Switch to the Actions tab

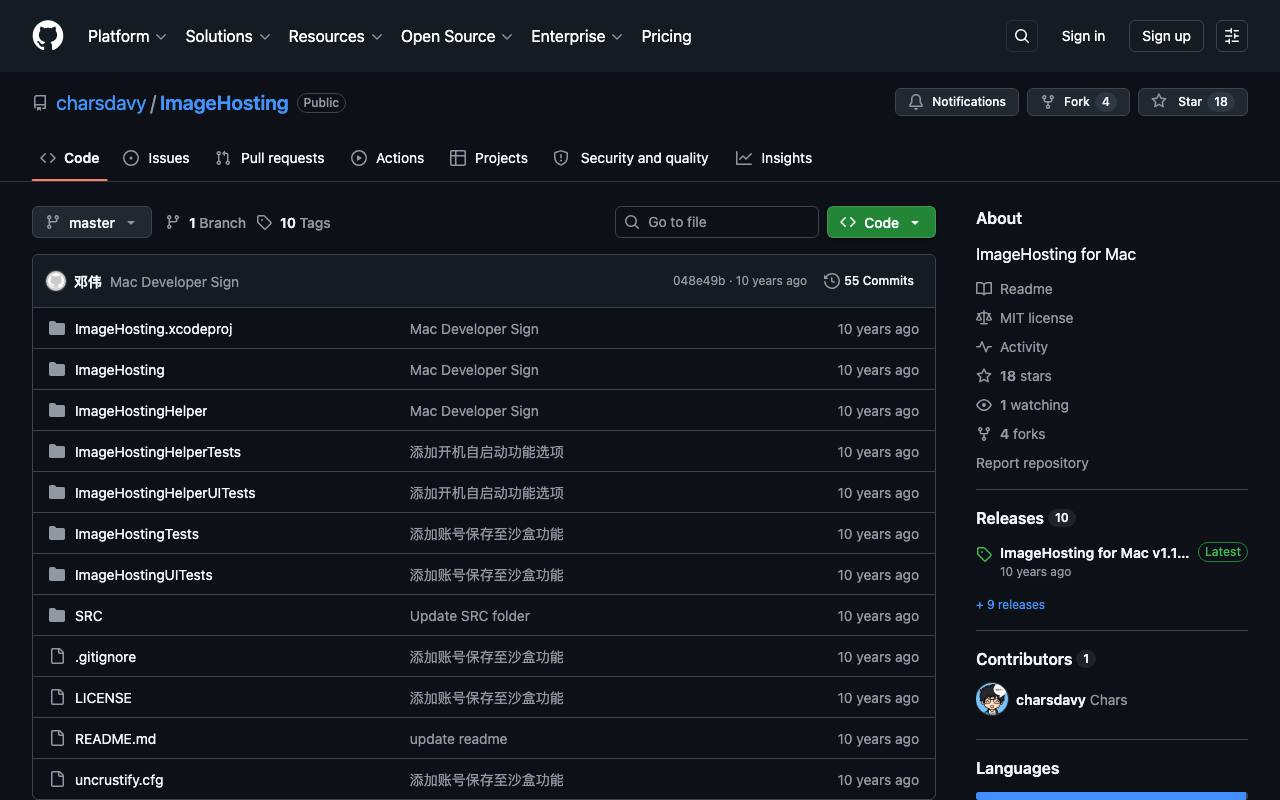[387, 158]
